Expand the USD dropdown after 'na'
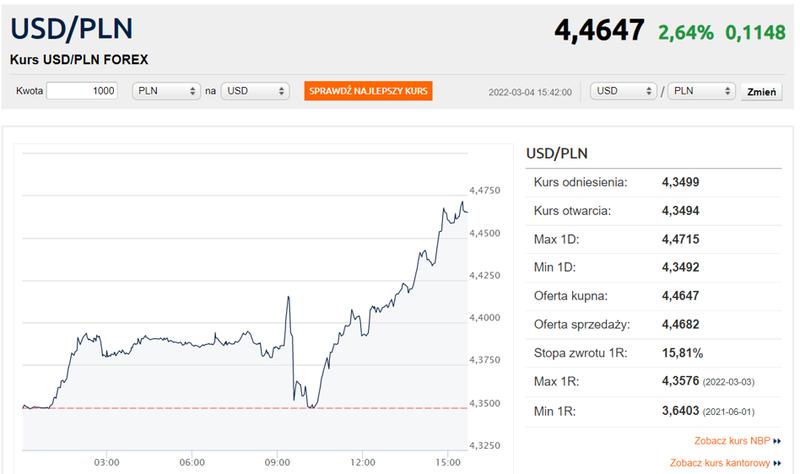This screenshot has height=474, width=800. (x=253, y=91)
